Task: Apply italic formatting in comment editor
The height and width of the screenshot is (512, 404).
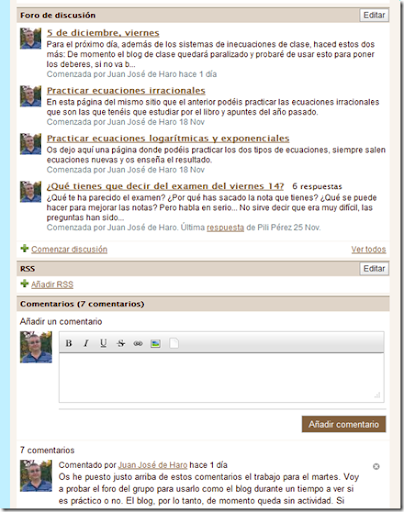Action: pyautogui.click(x=86, y=343)
